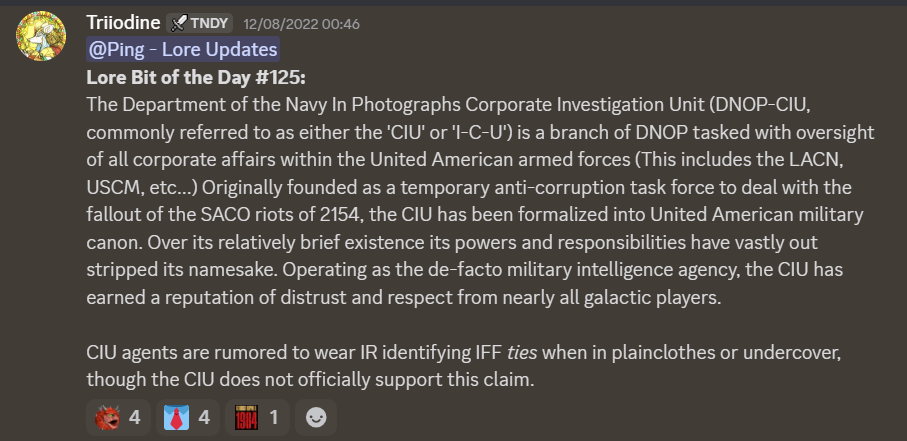The image size is (907, 441).
Task: Toggle the count 4 beside the tie reaction
Action: [204, 418]
